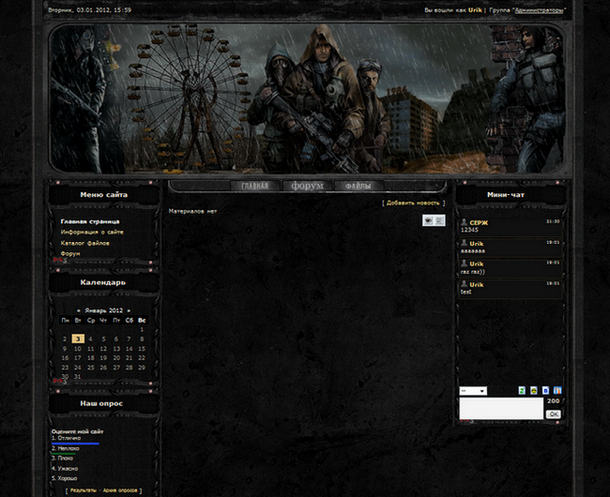This screenshot has height=497, width=610.
Task: Click the S.T.A.L.K.E.R. header banner image
Action: coord(306,99)
